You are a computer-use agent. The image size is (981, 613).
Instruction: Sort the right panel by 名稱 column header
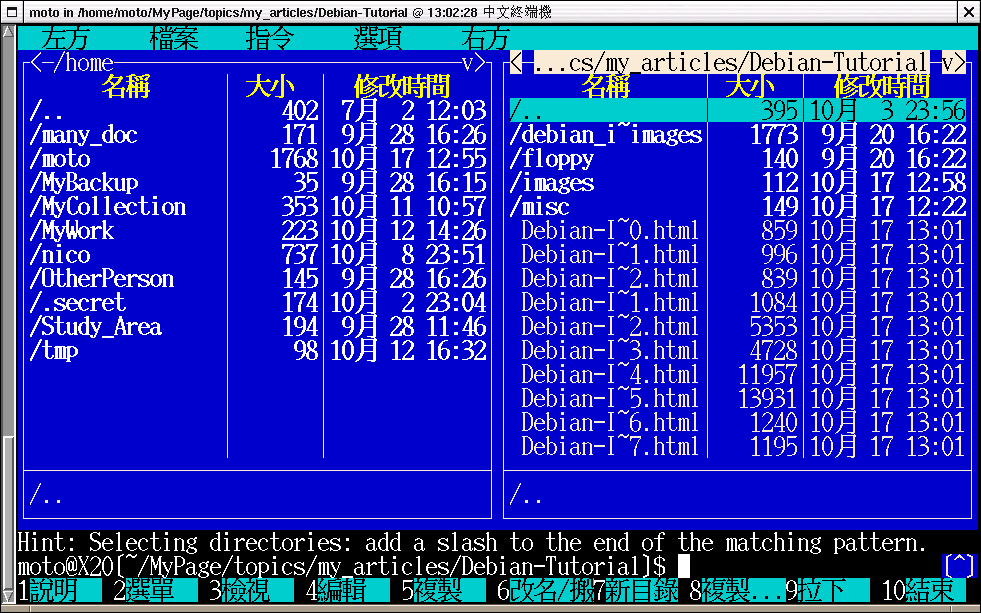click(x=606, y=86)
